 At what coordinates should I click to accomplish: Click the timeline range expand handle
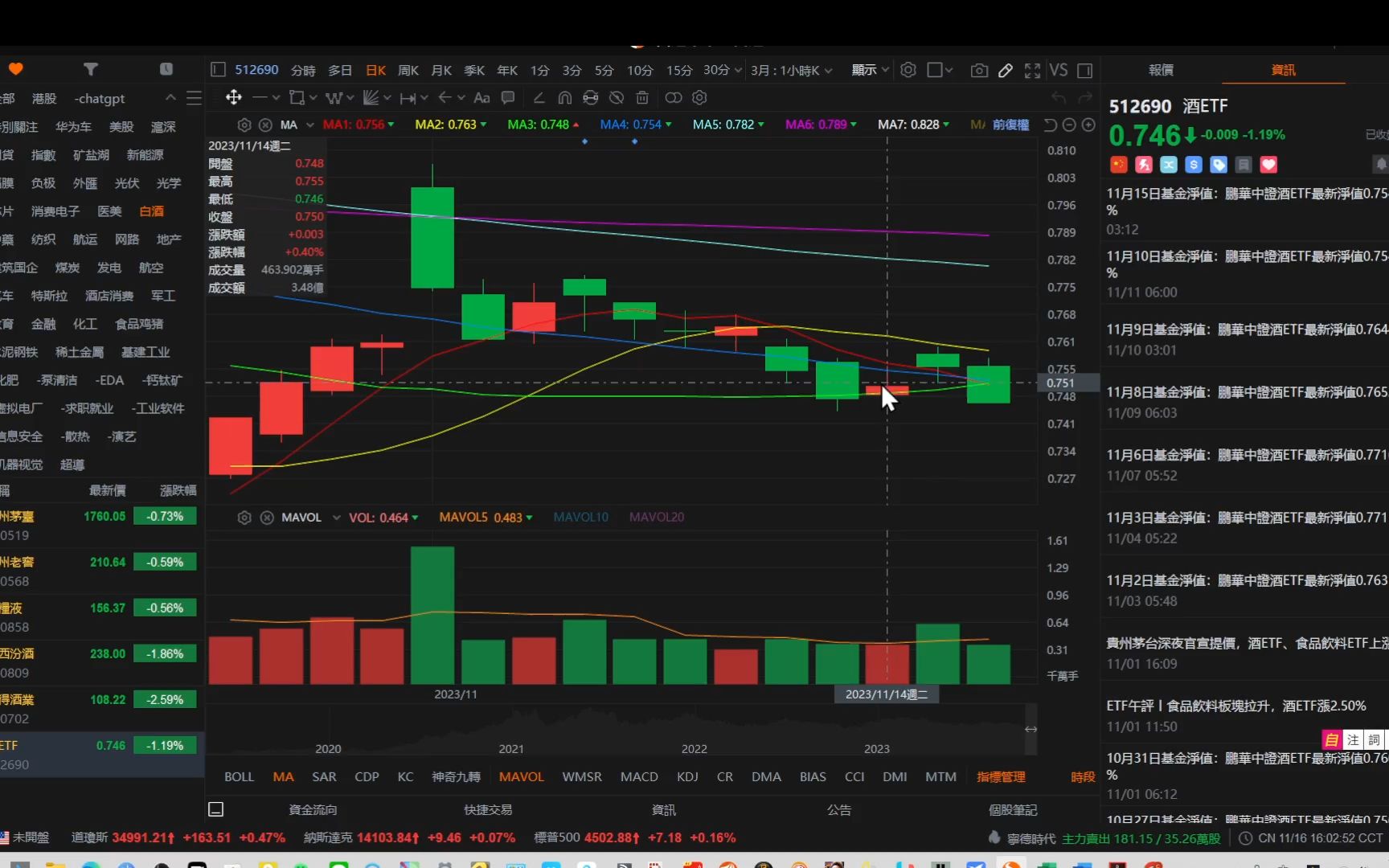(1030, 729)
